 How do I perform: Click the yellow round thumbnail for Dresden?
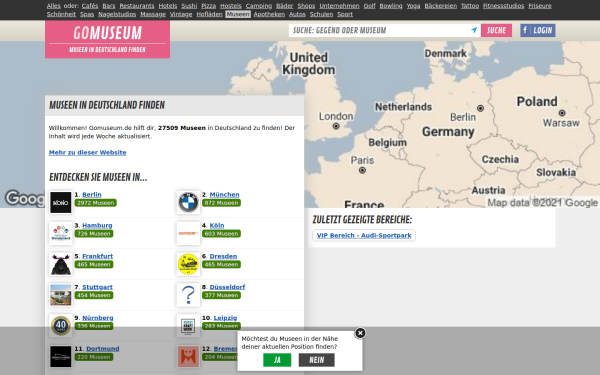point(188,264)
